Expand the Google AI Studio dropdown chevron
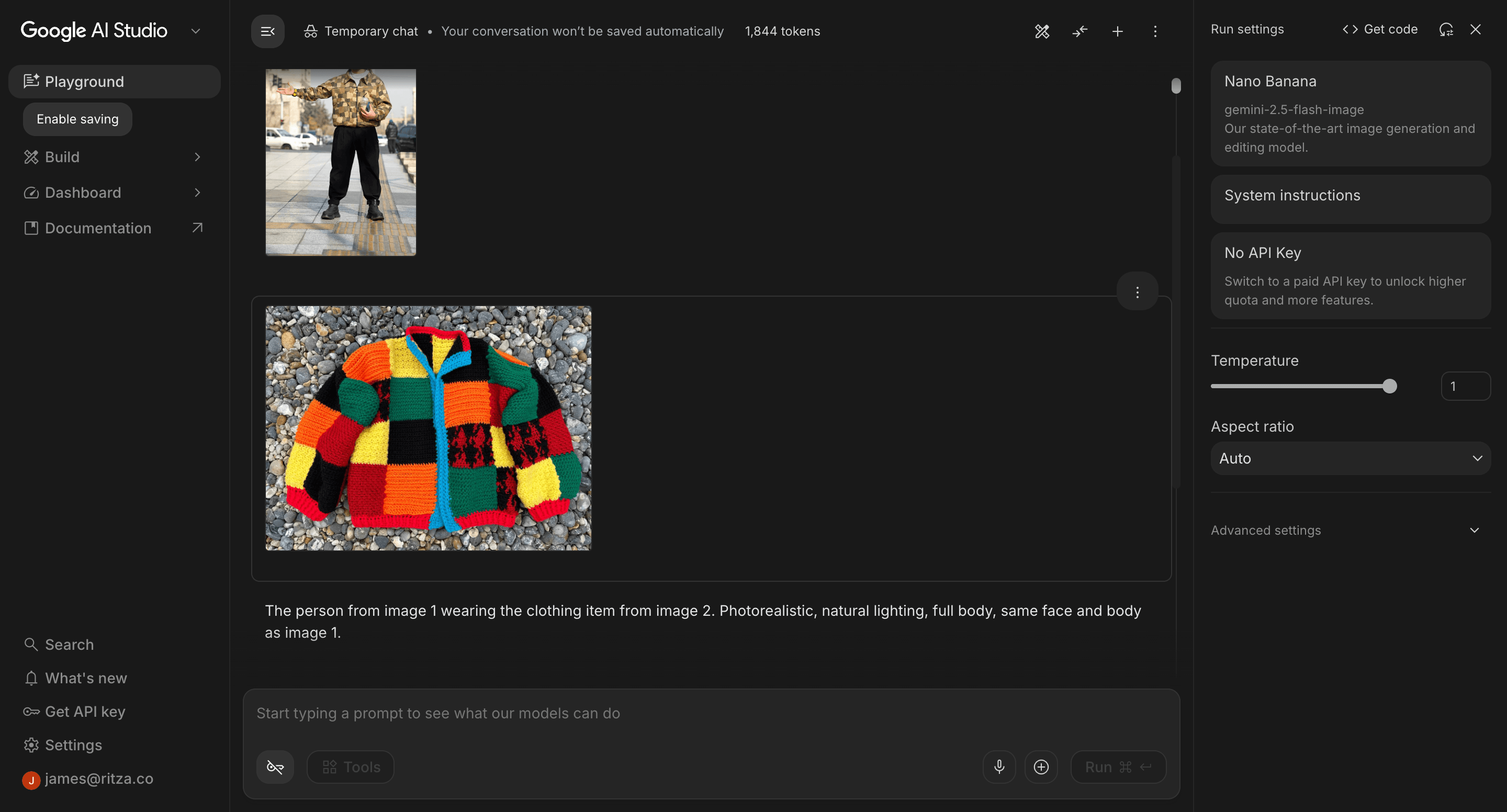Screen dimensions: 1507x812 tap(196, 31)
